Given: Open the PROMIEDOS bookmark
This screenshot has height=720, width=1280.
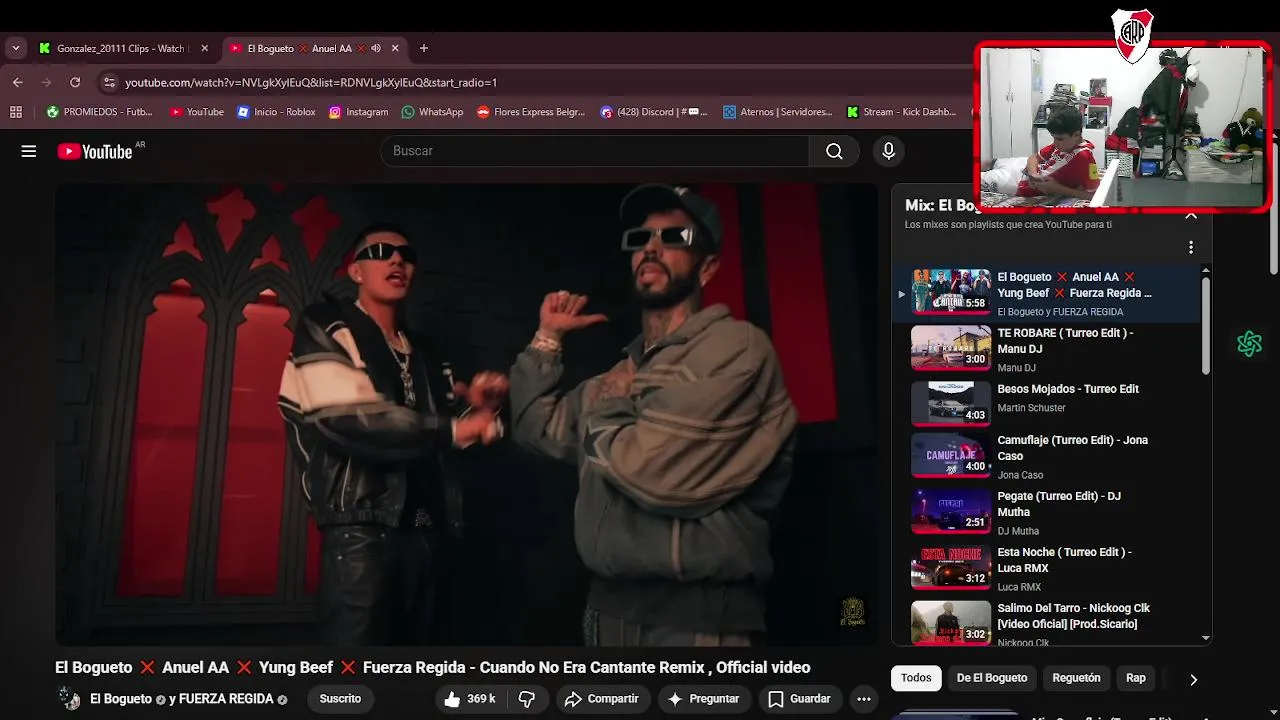Looking at the screenshot, I should (x=100, y=112).
